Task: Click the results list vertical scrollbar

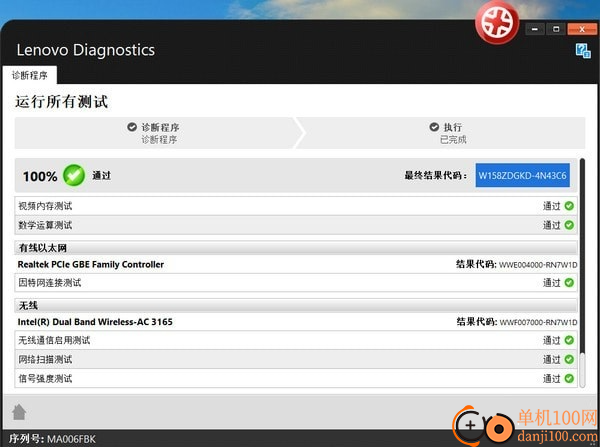Action: coord(582,273)
